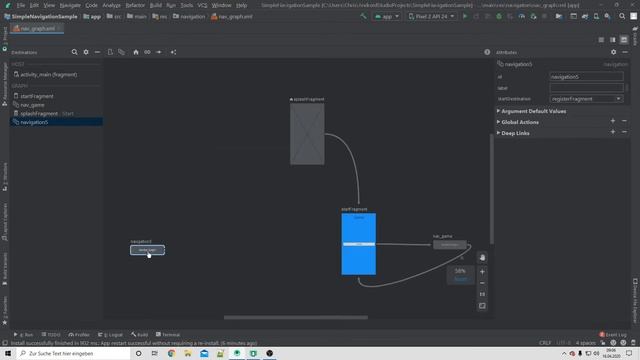Zoom out canvas with minus button
The width and height of the screenshot is (640, 360).
pos(482,283)
